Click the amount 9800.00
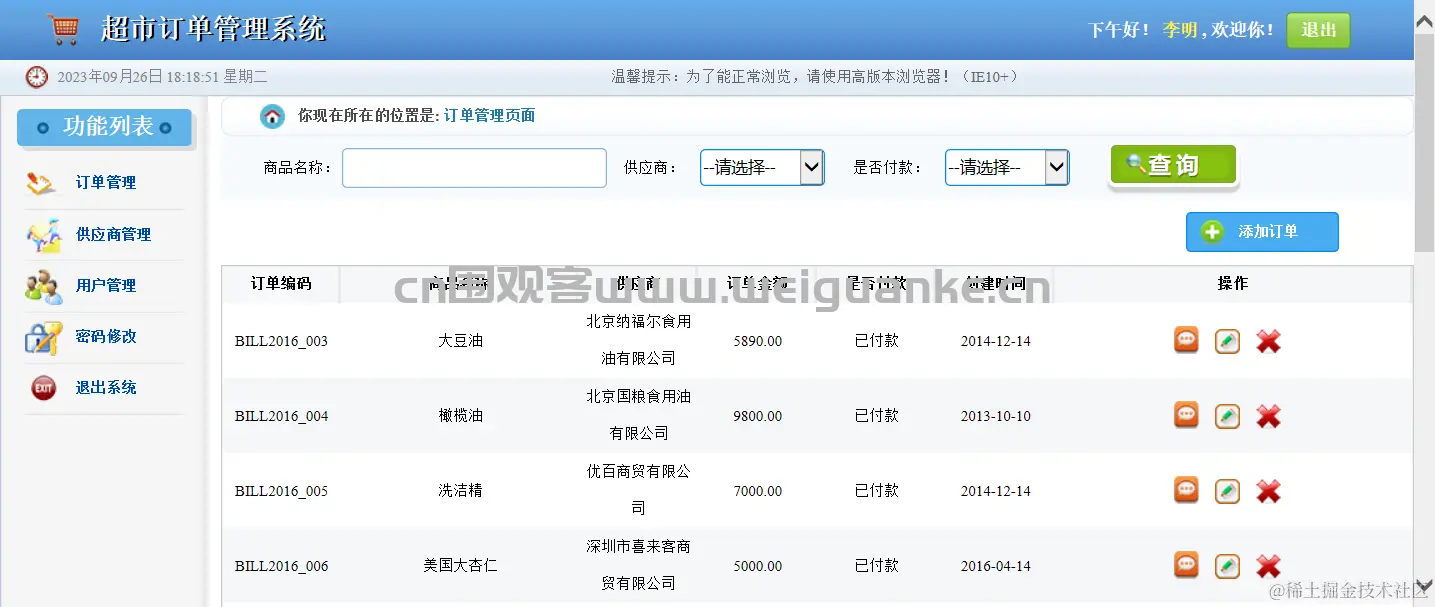Viewport: 1435px width, 607px height. [x=758, y=416]
